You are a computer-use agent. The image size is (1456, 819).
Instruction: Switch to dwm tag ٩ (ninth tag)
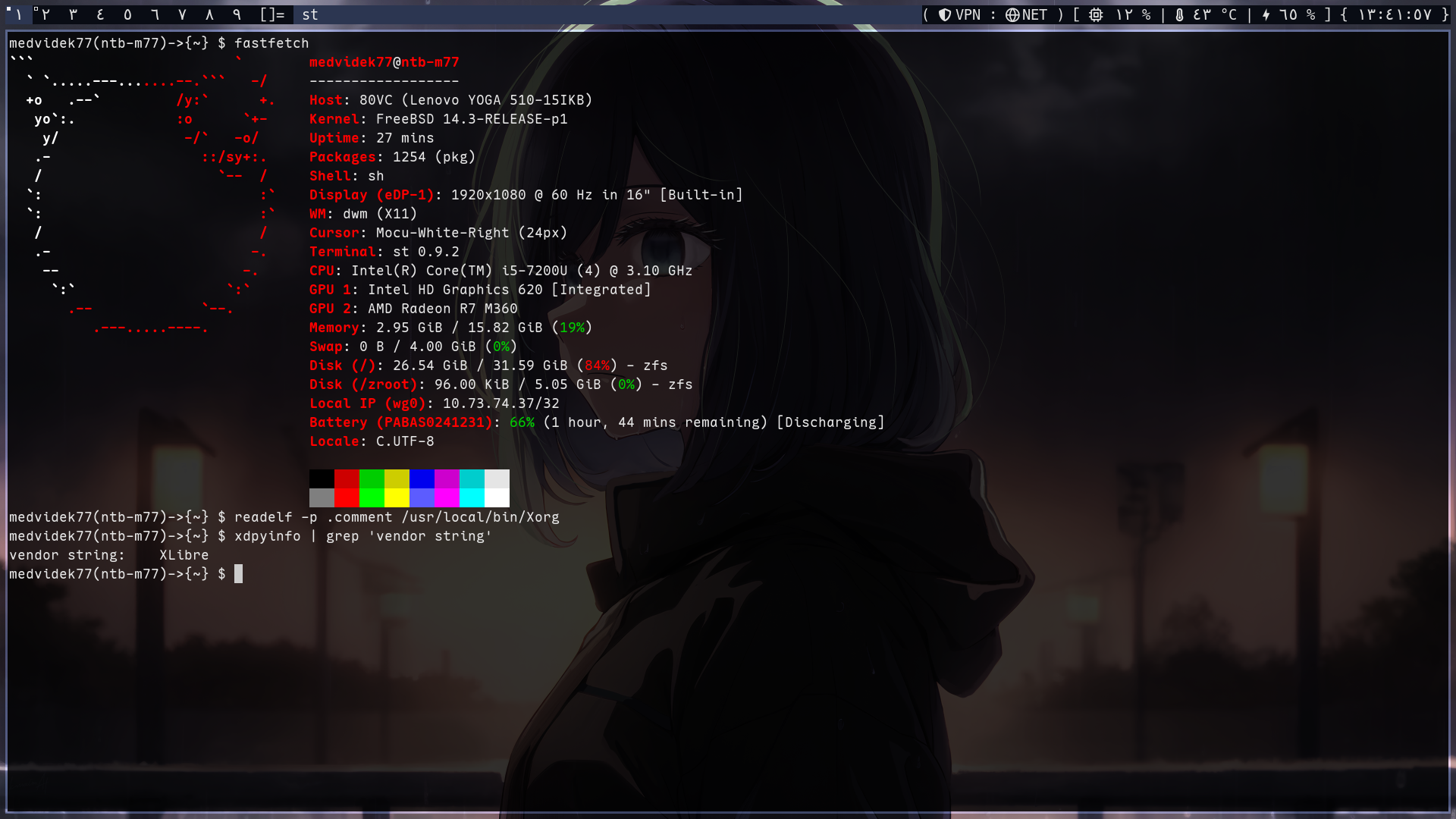tap(237, 15)
